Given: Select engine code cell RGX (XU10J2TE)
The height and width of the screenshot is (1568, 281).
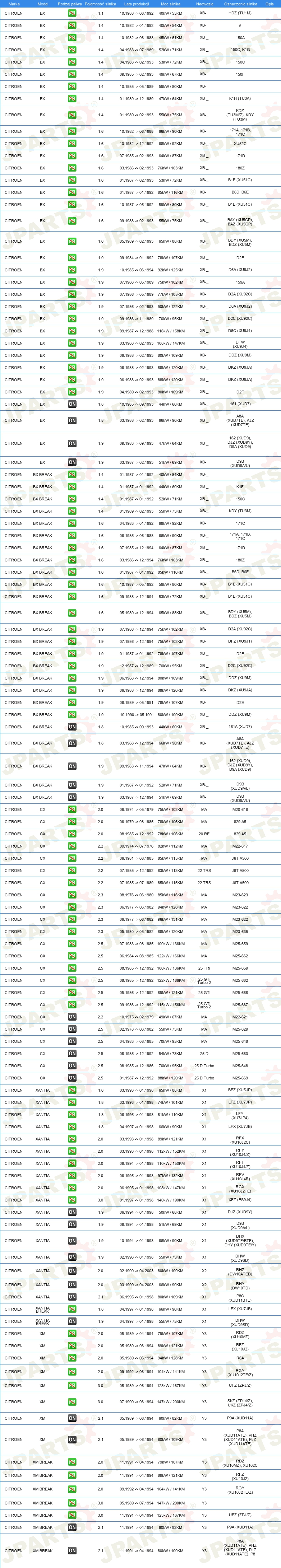Looking at the screenshot, I should 240,1187.
